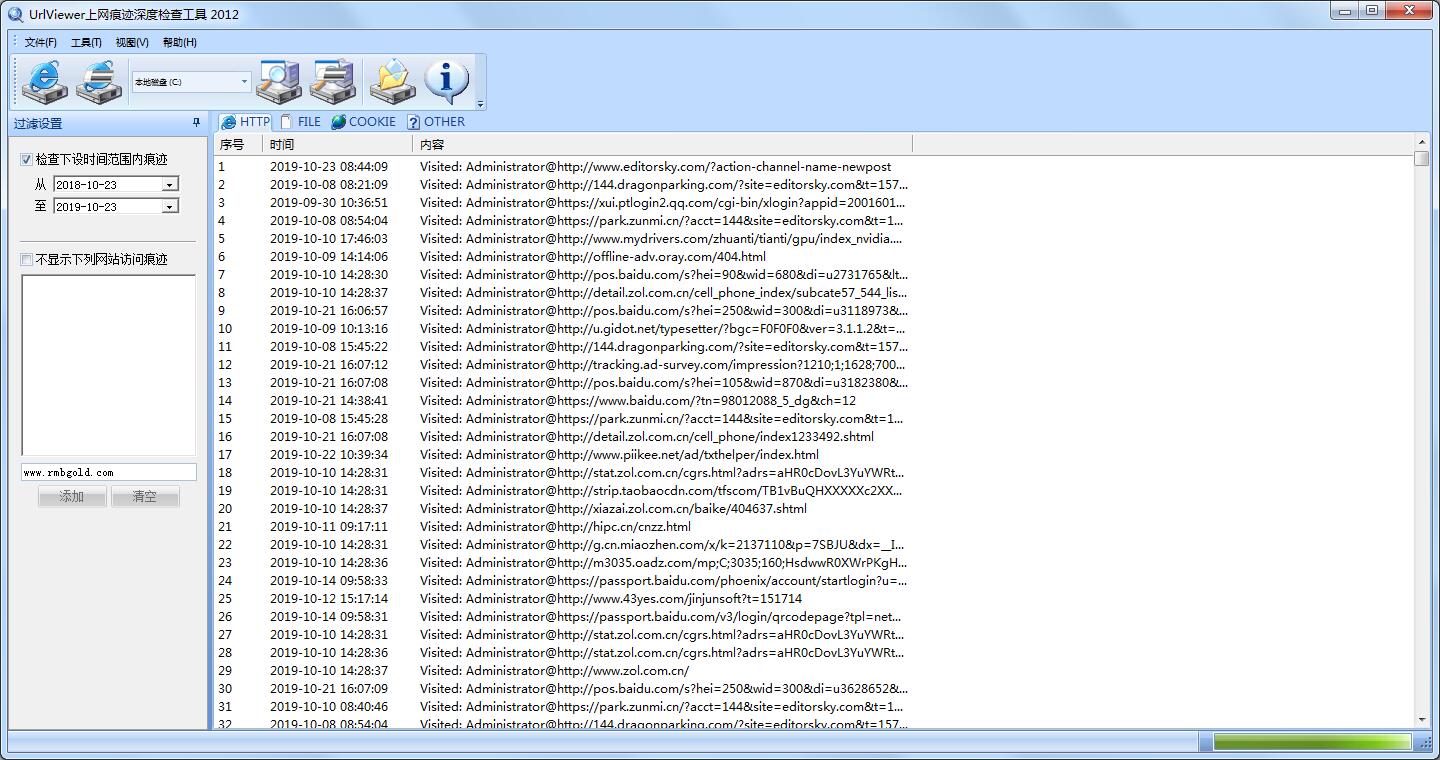Click the IE globe on drive toolbar icon
Image resolution: width=1440 pixels, height=760 pixels.
[45, 81]
